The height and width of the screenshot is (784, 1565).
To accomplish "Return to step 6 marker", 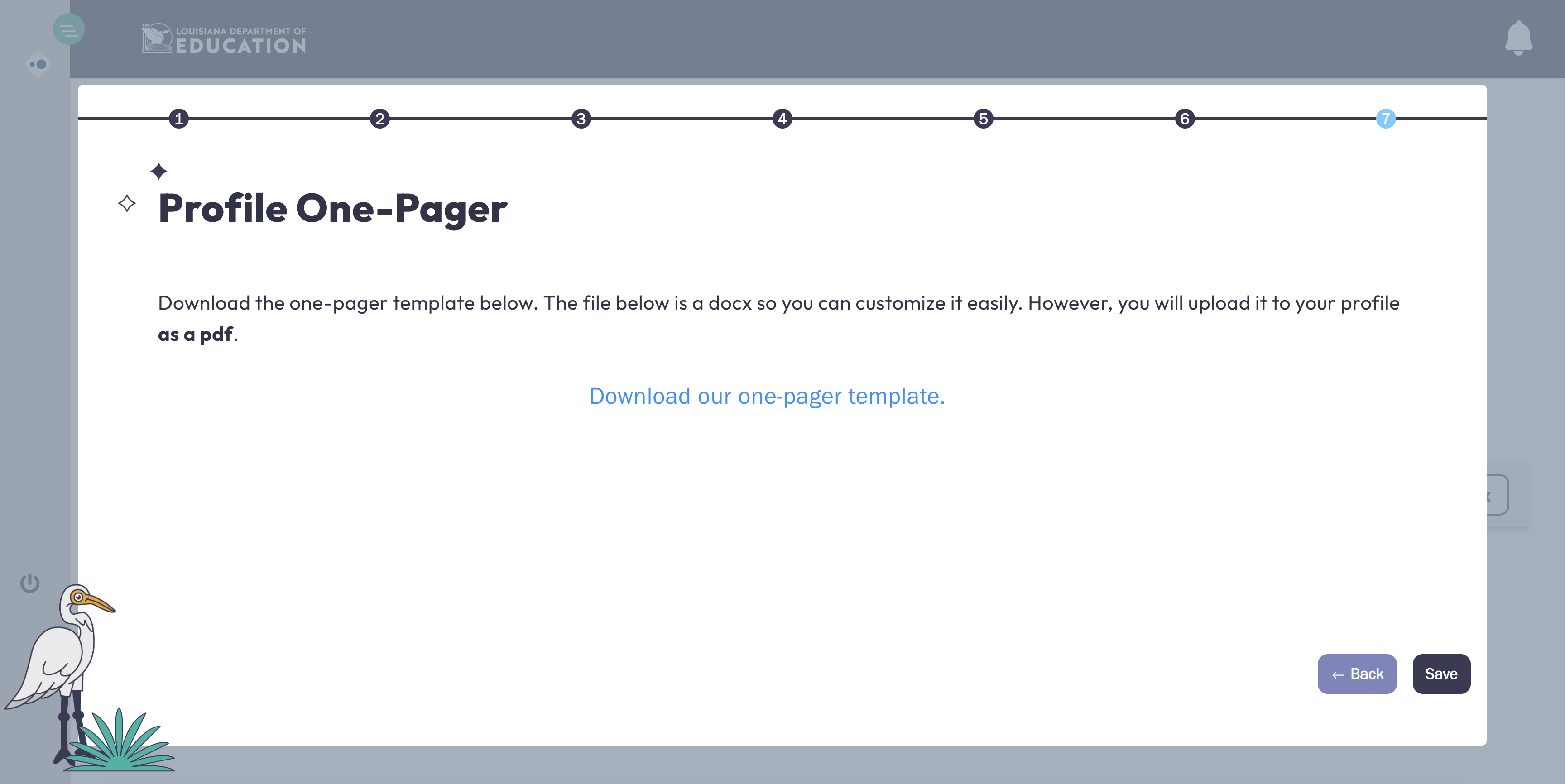I will coord(1184,119).
